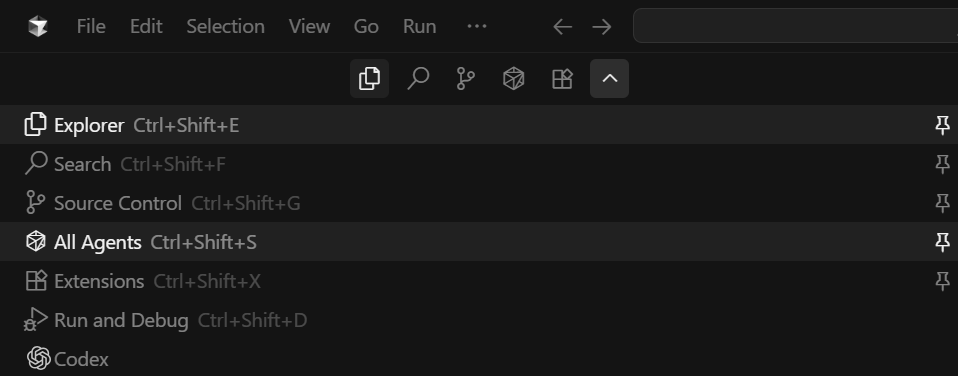958x376 pixels.
Task: Open the File menu
Action: (x=91, y=26)
